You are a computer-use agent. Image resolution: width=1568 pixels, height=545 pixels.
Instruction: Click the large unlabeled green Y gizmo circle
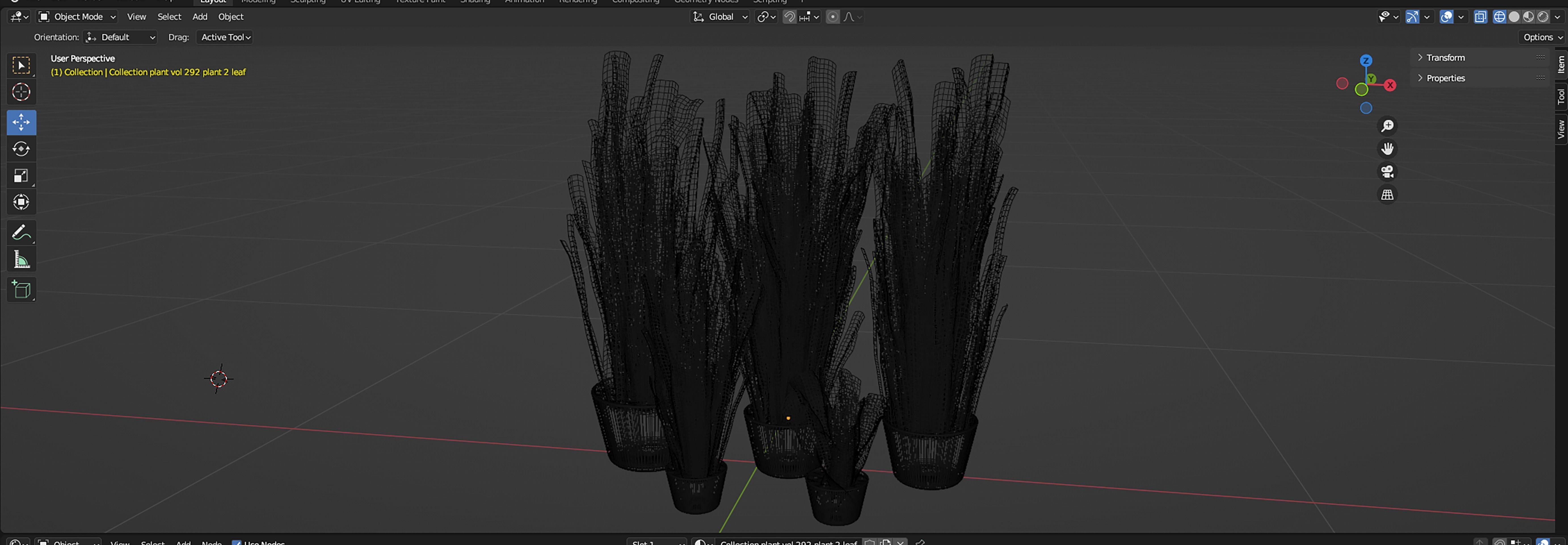[1362, 90]
